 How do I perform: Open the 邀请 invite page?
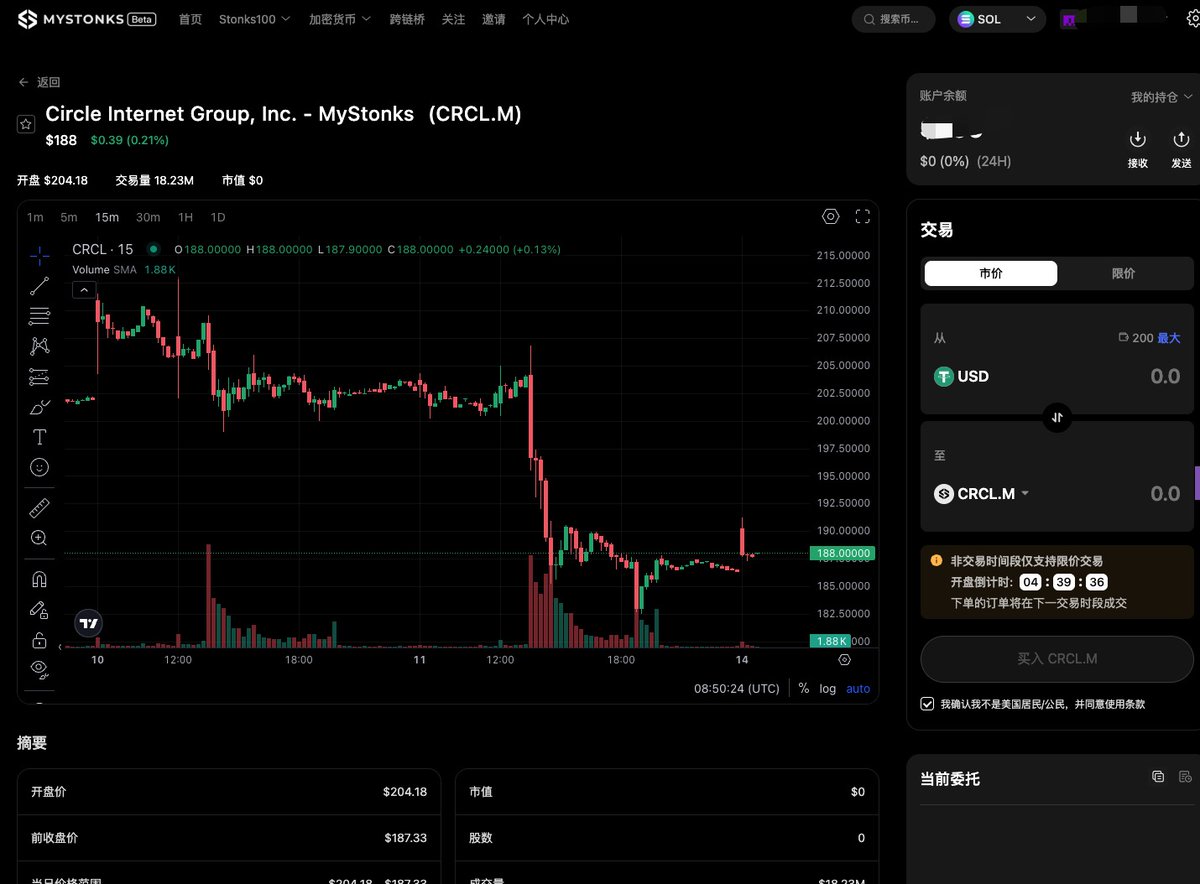[493, 19]
